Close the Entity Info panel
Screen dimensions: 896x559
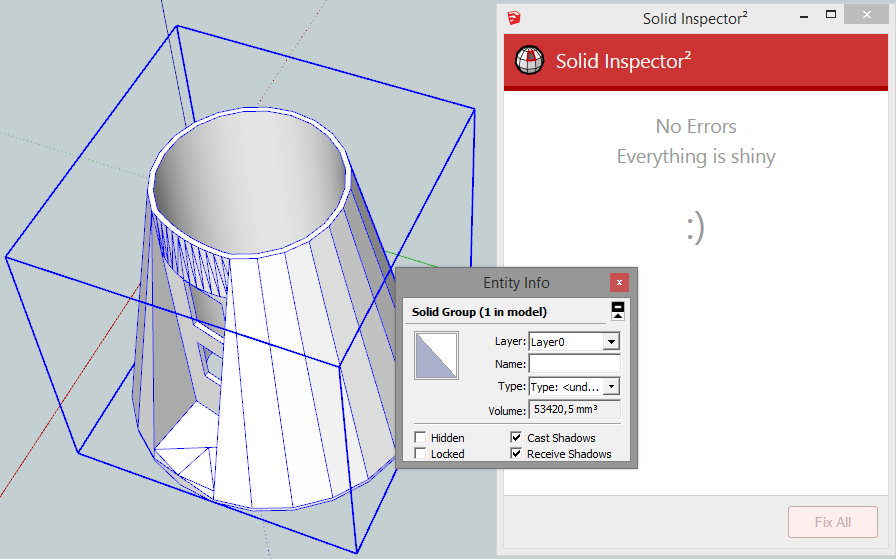click(x=620, y=283)
